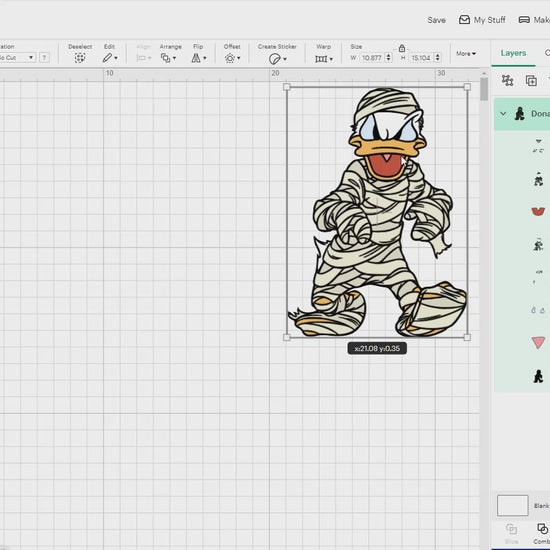Click the Offset tool icon
Viewport: 550px width, 550px height.
(x=230, y=58)
